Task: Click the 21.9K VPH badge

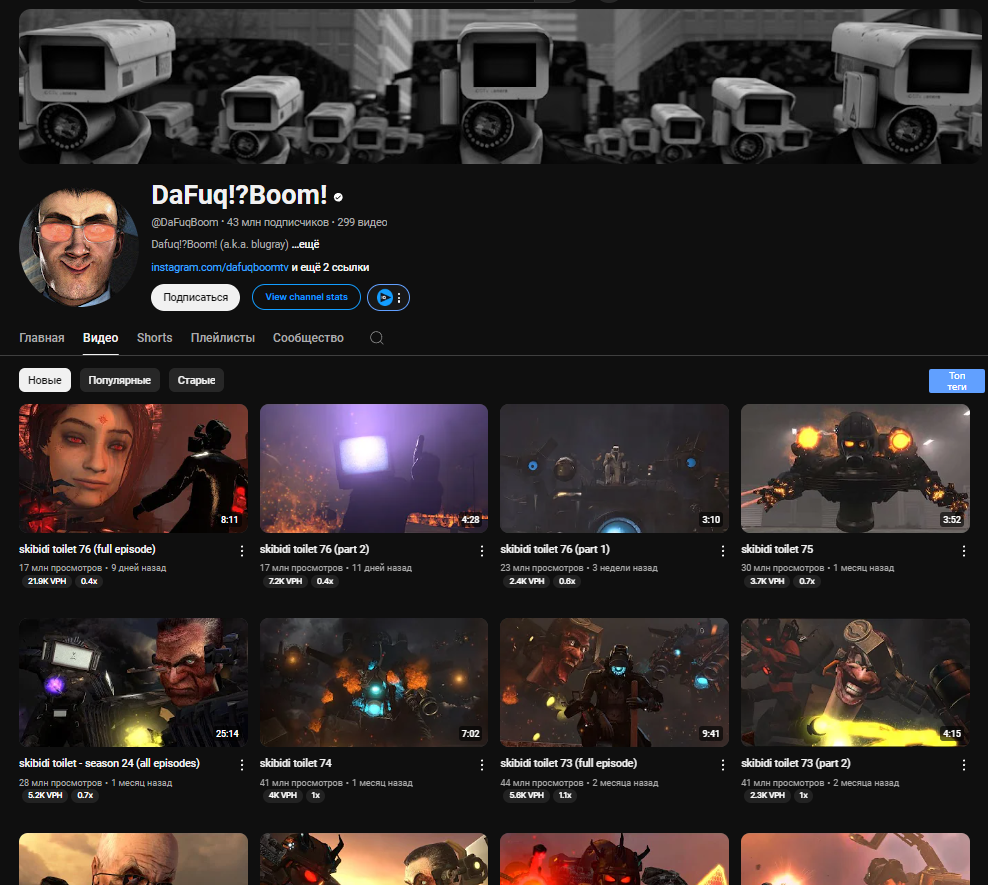Action: [x=47, y=581]
